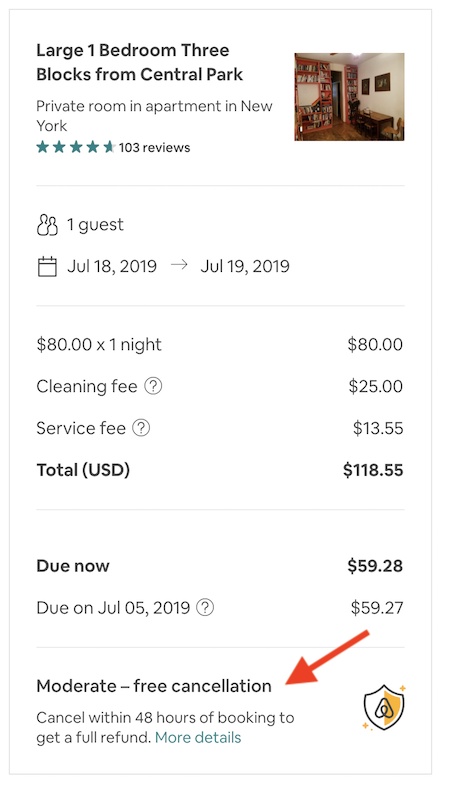Open the More details cancellation link
Screen dimensions: 463x800
[198, 738]
